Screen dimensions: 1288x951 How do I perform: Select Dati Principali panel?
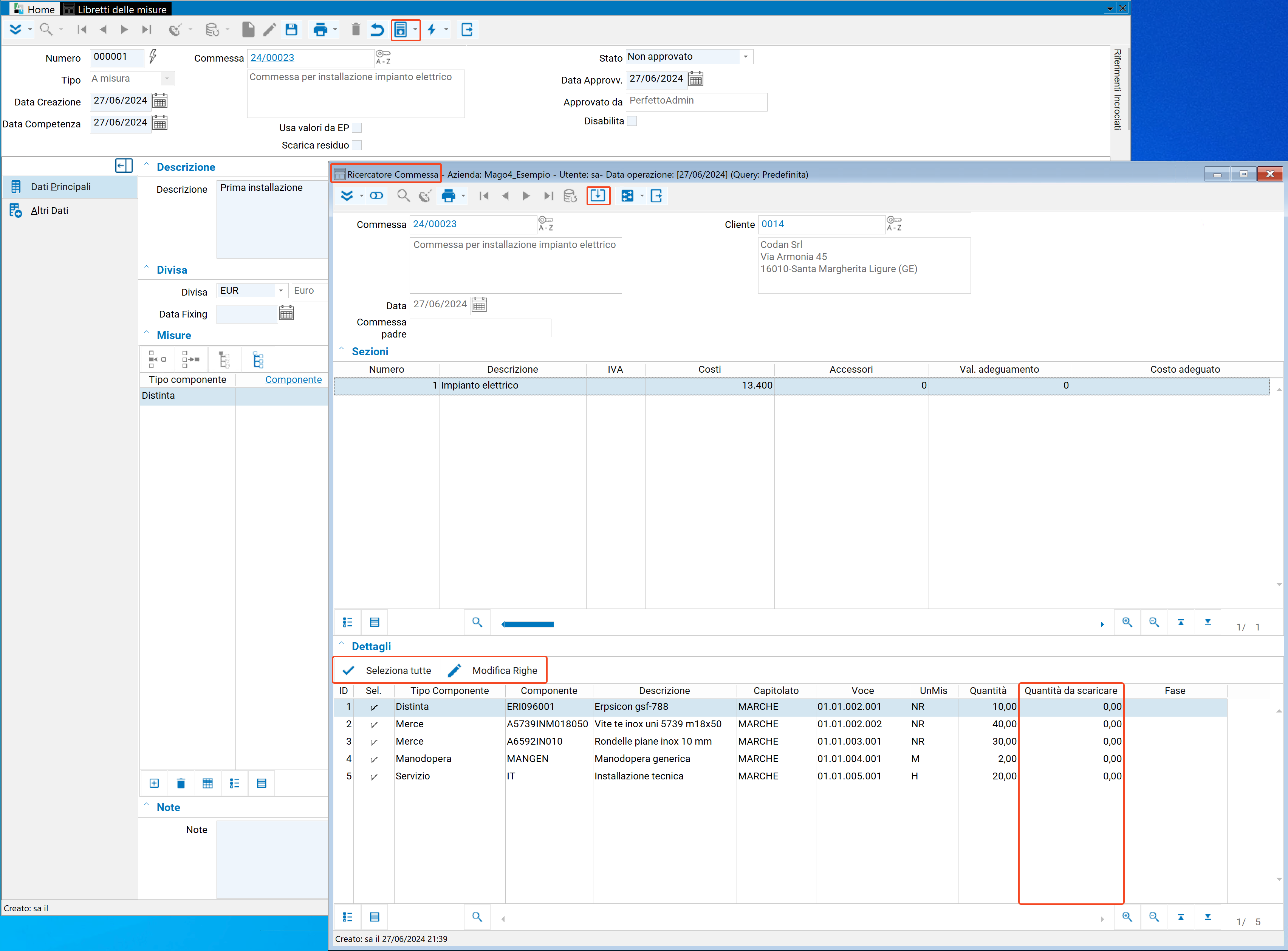coord(70,186)
